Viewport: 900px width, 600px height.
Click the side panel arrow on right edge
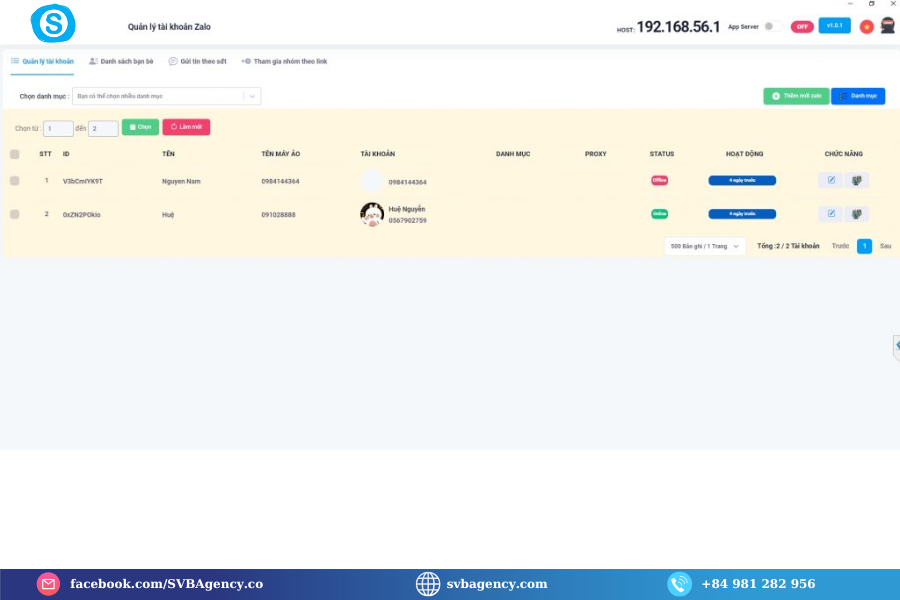(x=896, y=345)
